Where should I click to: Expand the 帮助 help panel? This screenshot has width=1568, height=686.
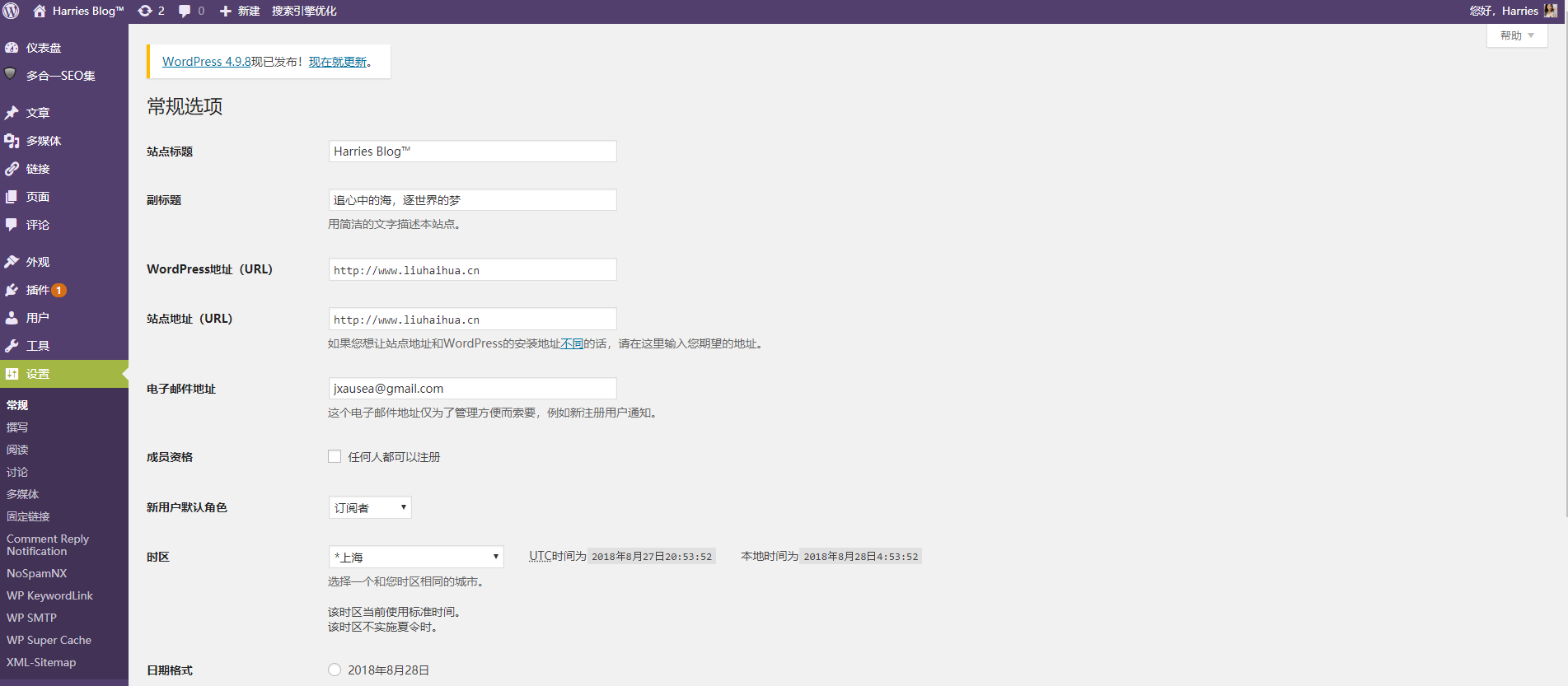(x=1517, y=35)
